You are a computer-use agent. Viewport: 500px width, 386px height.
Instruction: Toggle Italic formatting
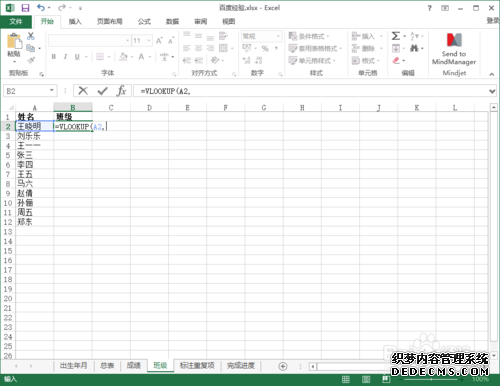pyautogui.click(x=65, y=57)
